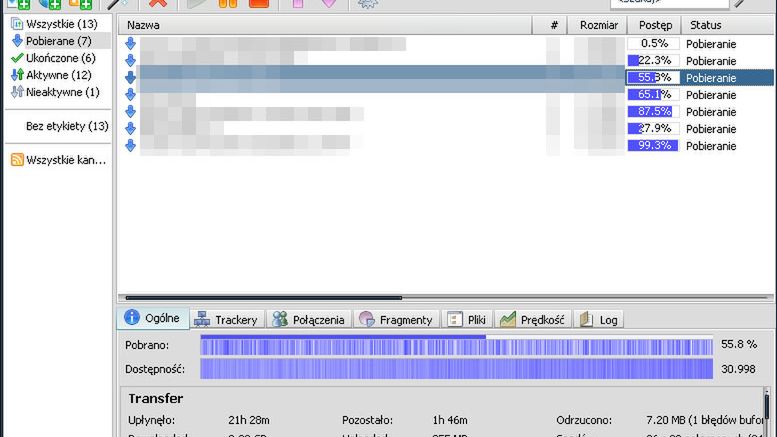
Task: Click Pobieranie status in the 99.3% row
Action: click(711, 146)
